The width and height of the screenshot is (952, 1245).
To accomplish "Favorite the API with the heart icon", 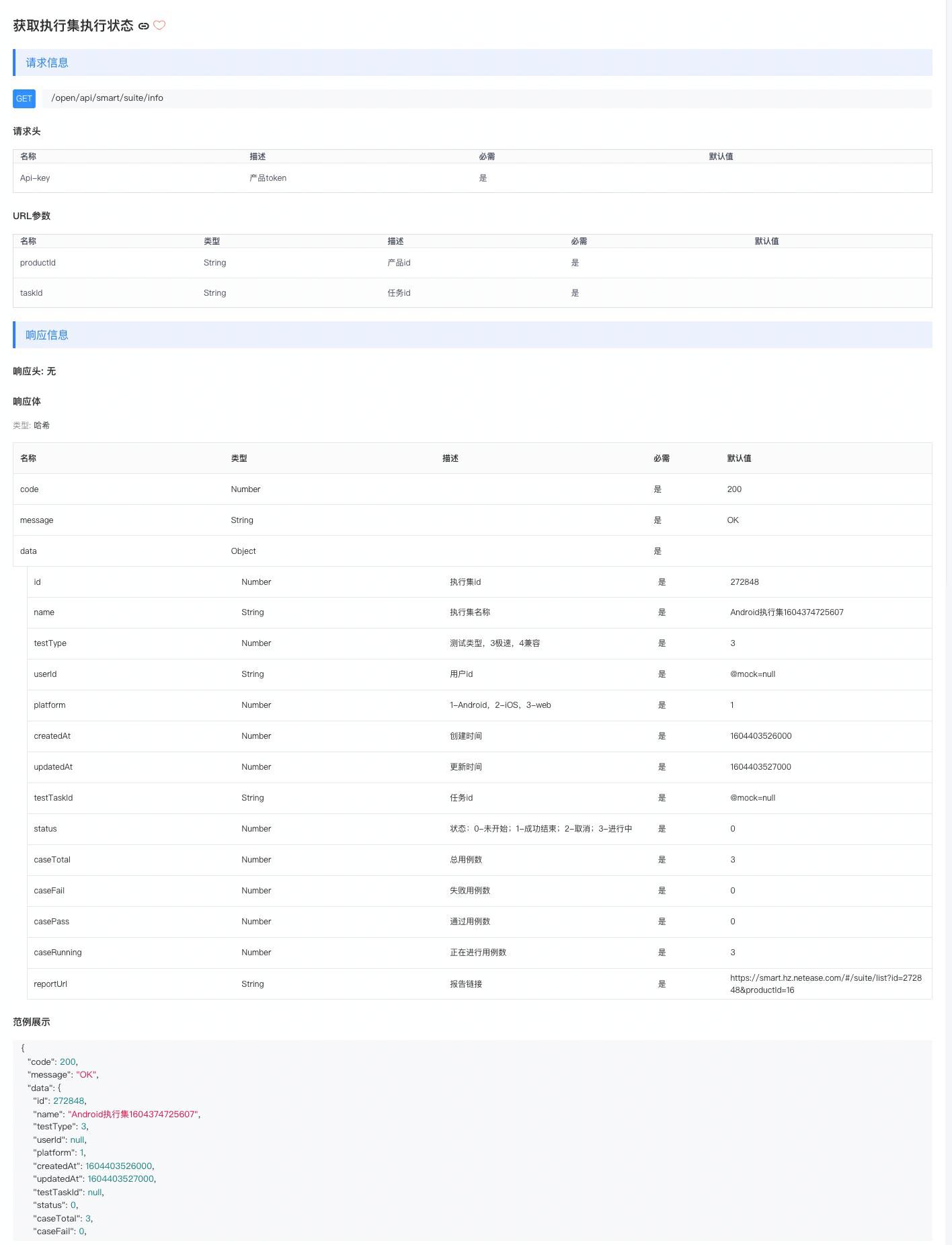I will click(159, 26).
